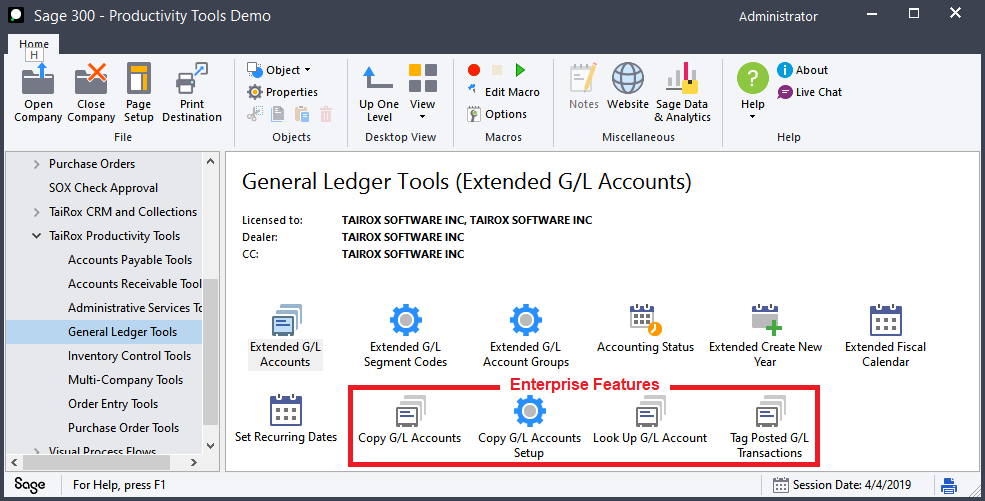Screen dimensions: 985x501
Task: Click the Delete trash icon
Action: (325, 114)
